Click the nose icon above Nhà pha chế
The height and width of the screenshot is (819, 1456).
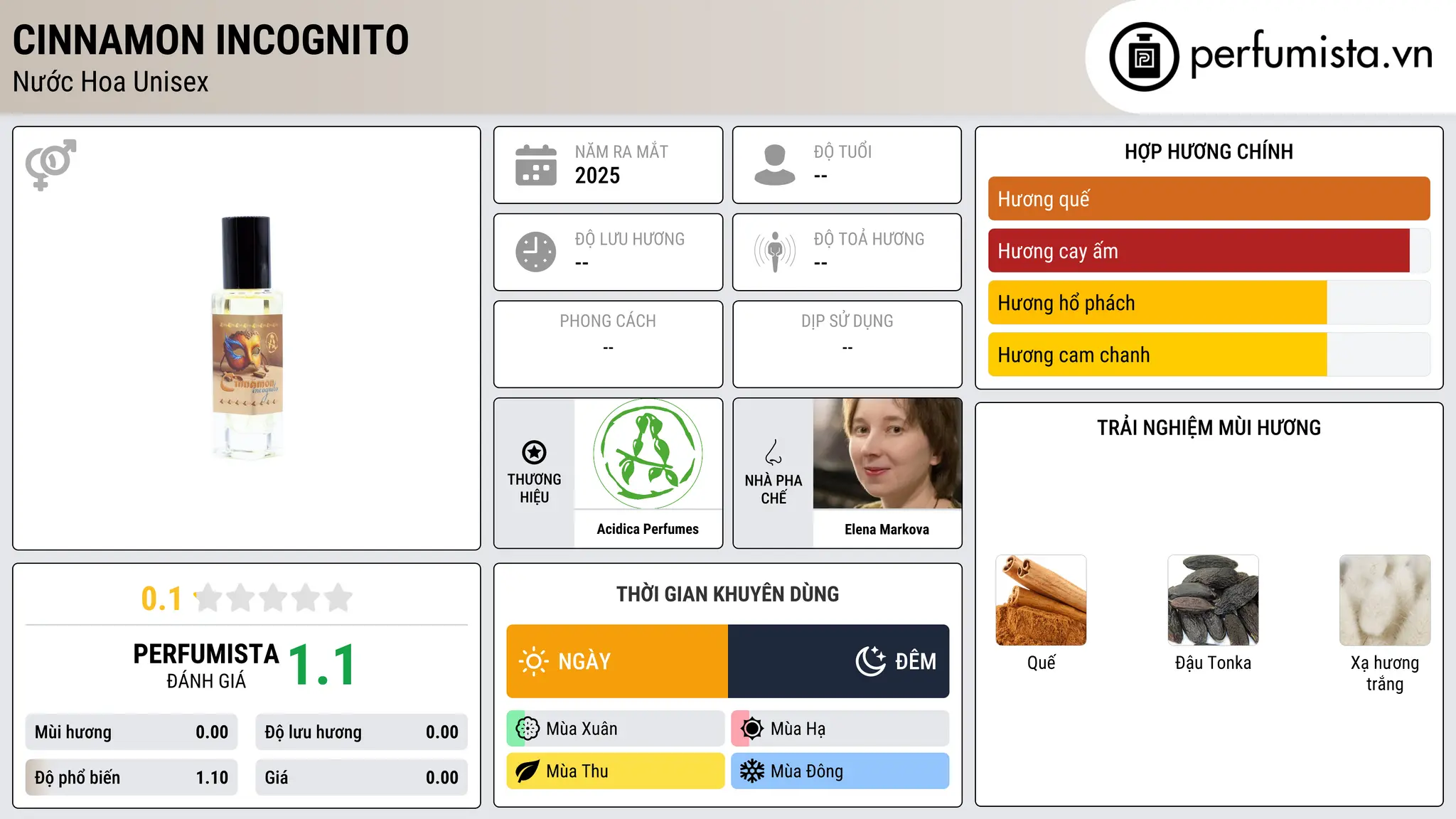[x=773, y=452]
